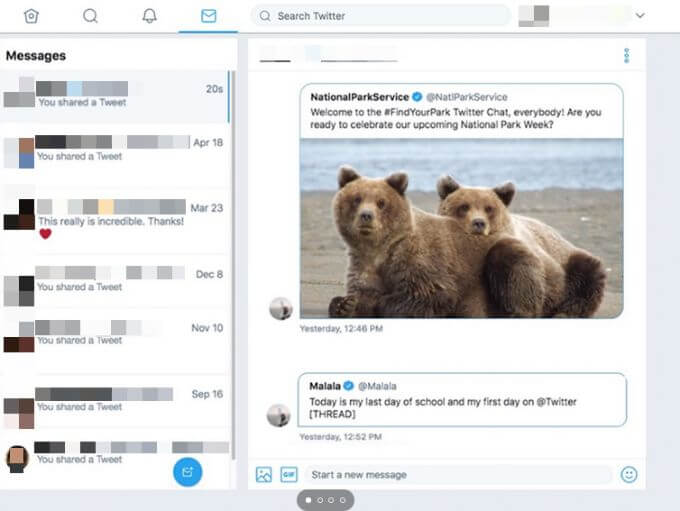
Task: Select the first carousel dot
Action: click(x=308, y=500)
